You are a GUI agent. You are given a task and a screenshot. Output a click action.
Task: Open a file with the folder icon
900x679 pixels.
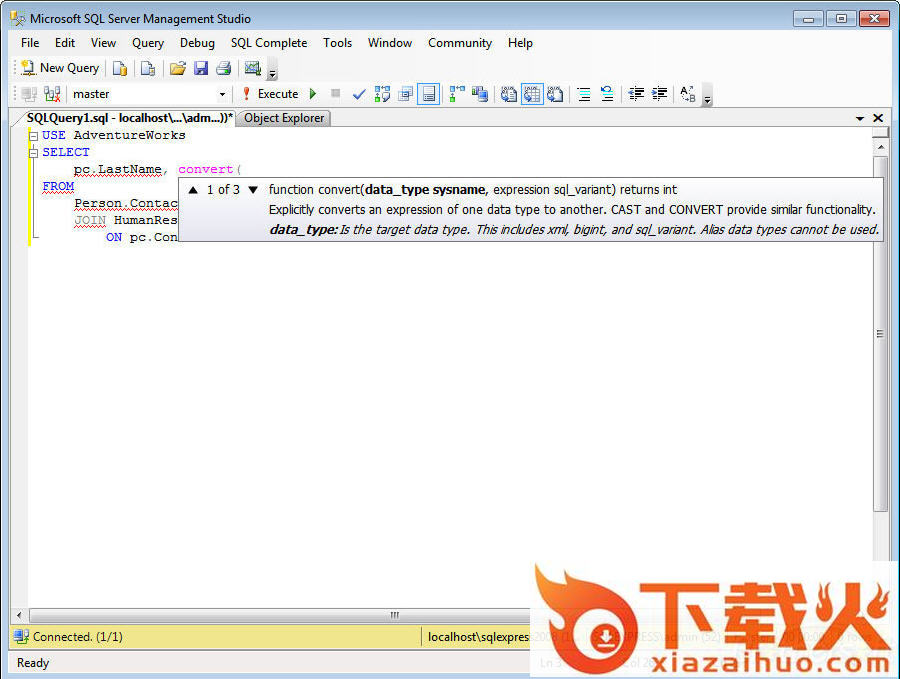point(178,68)
